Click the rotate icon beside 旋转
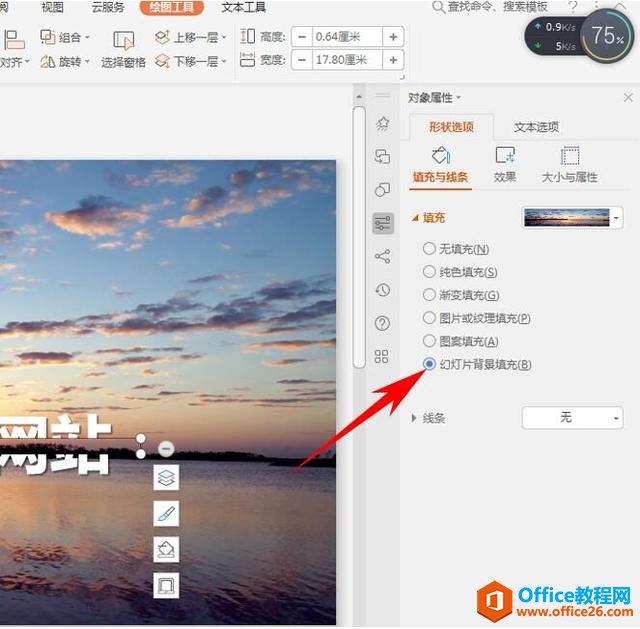Screen dimensions: 640x629 (x=48, y=62)
